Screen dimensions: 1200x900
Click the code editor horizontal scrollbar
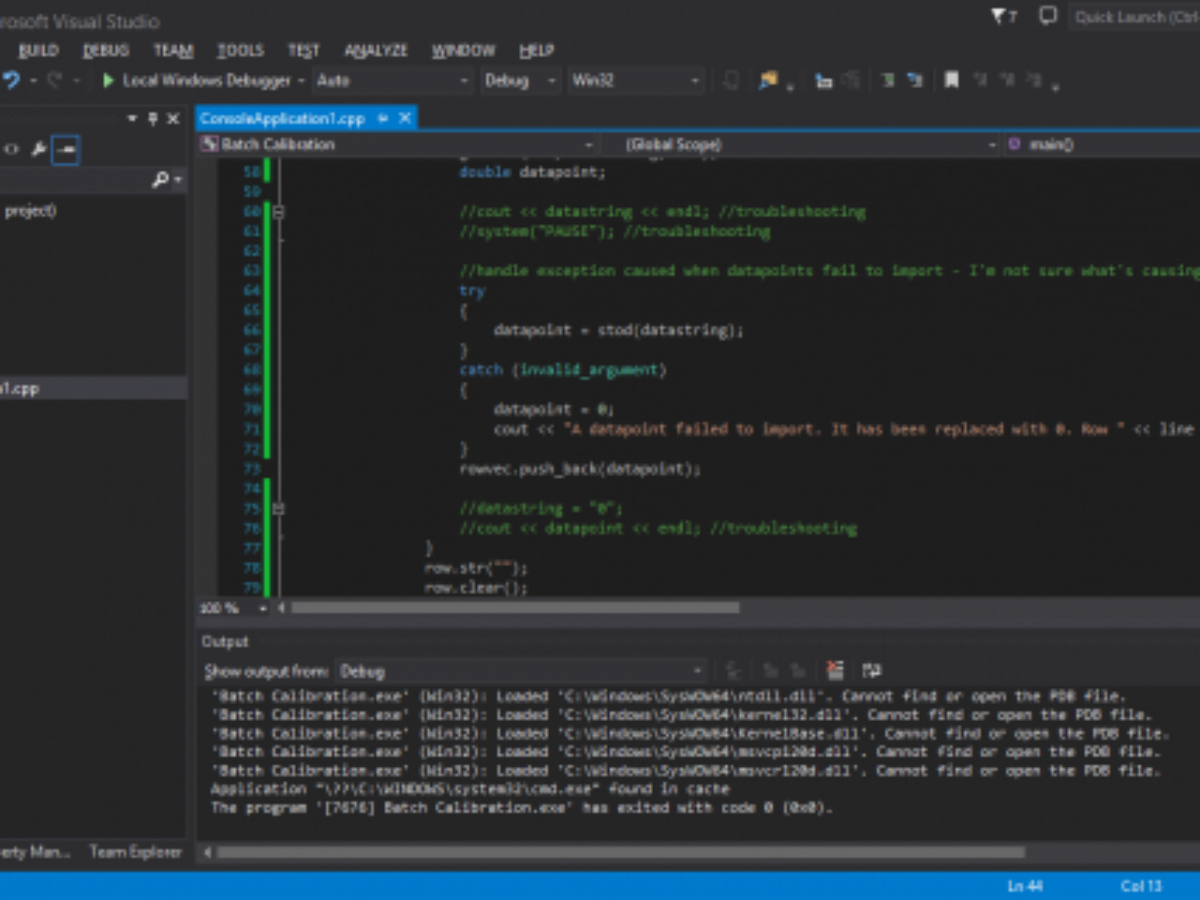(x=515, y=607)
